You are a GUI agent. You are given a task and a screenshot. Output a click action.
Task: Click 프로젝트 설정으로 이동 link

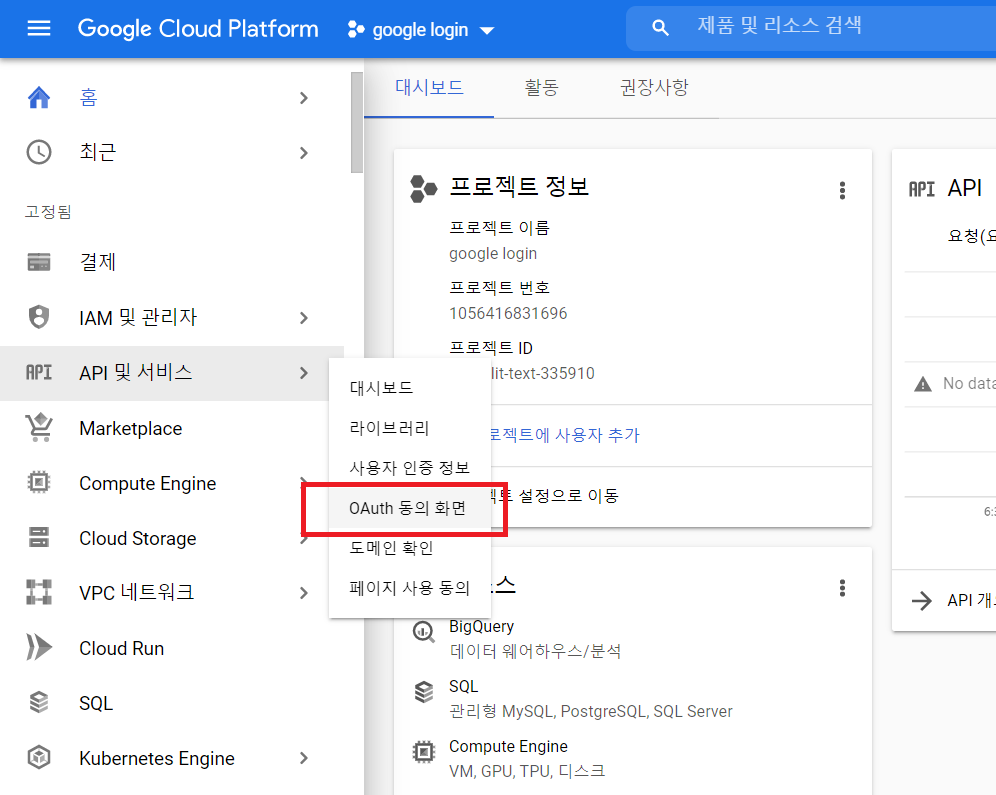coord(556,495)
